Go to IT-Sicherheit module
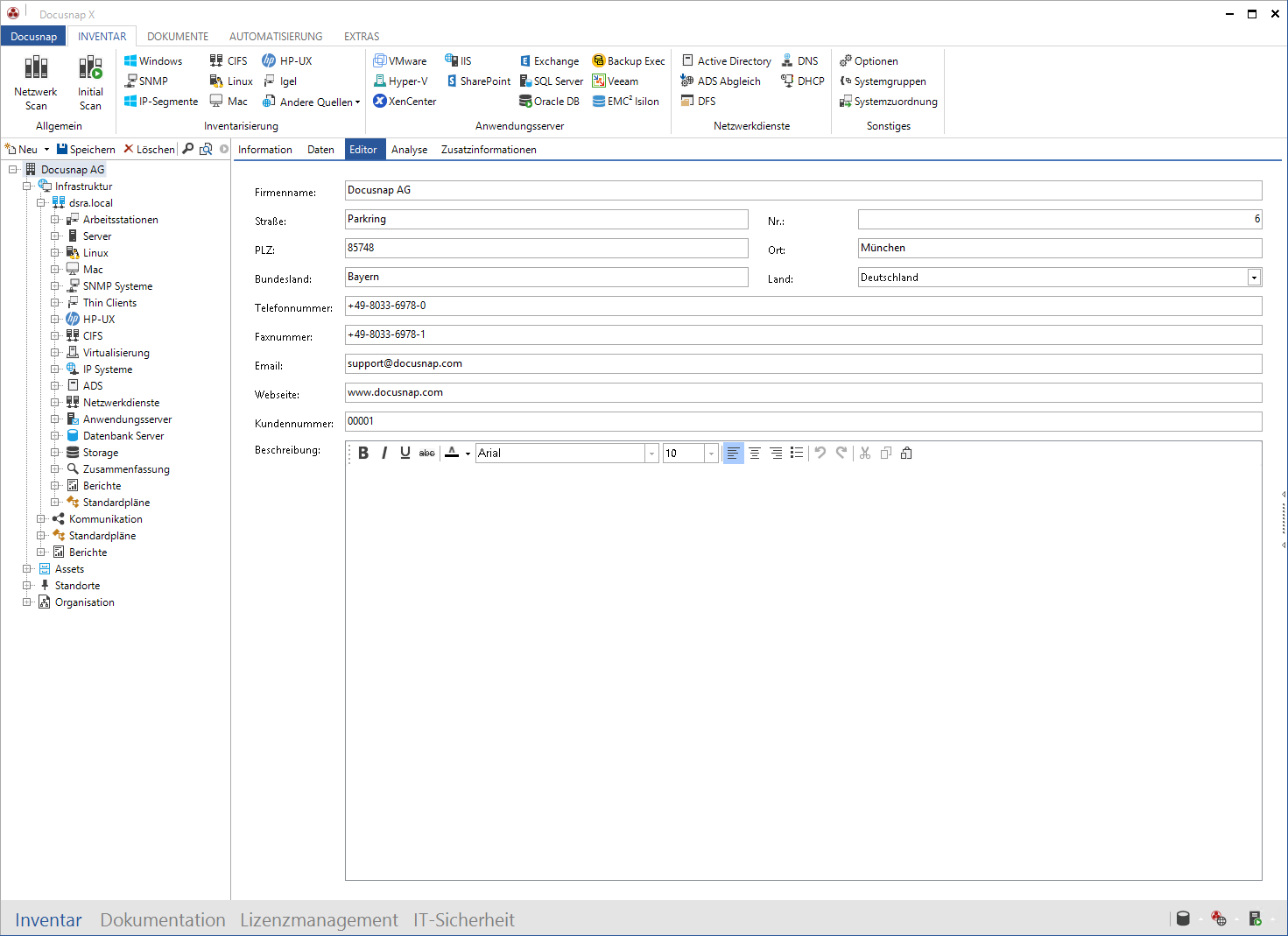Image resolution: width=1288 pixels, height=936 pixels. click(464, 920)
